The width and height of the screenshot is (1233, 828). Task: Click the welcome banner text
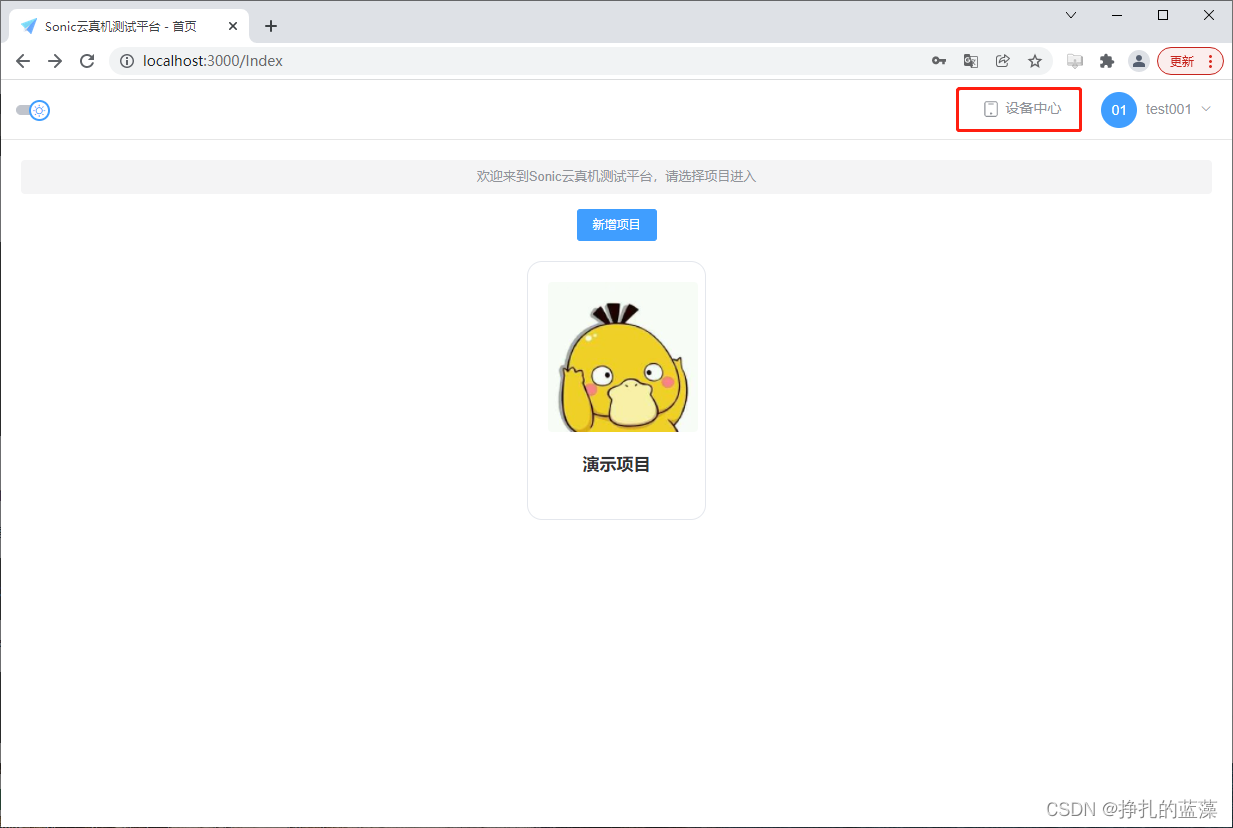[616, 177]
